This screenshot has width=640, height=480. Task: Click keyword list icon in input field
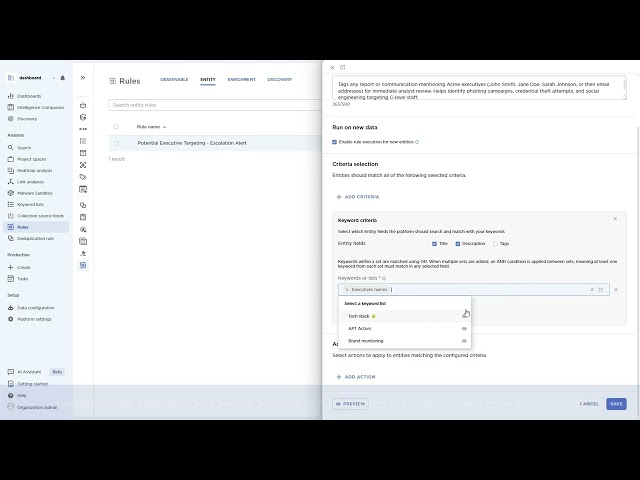click(601, 290)
